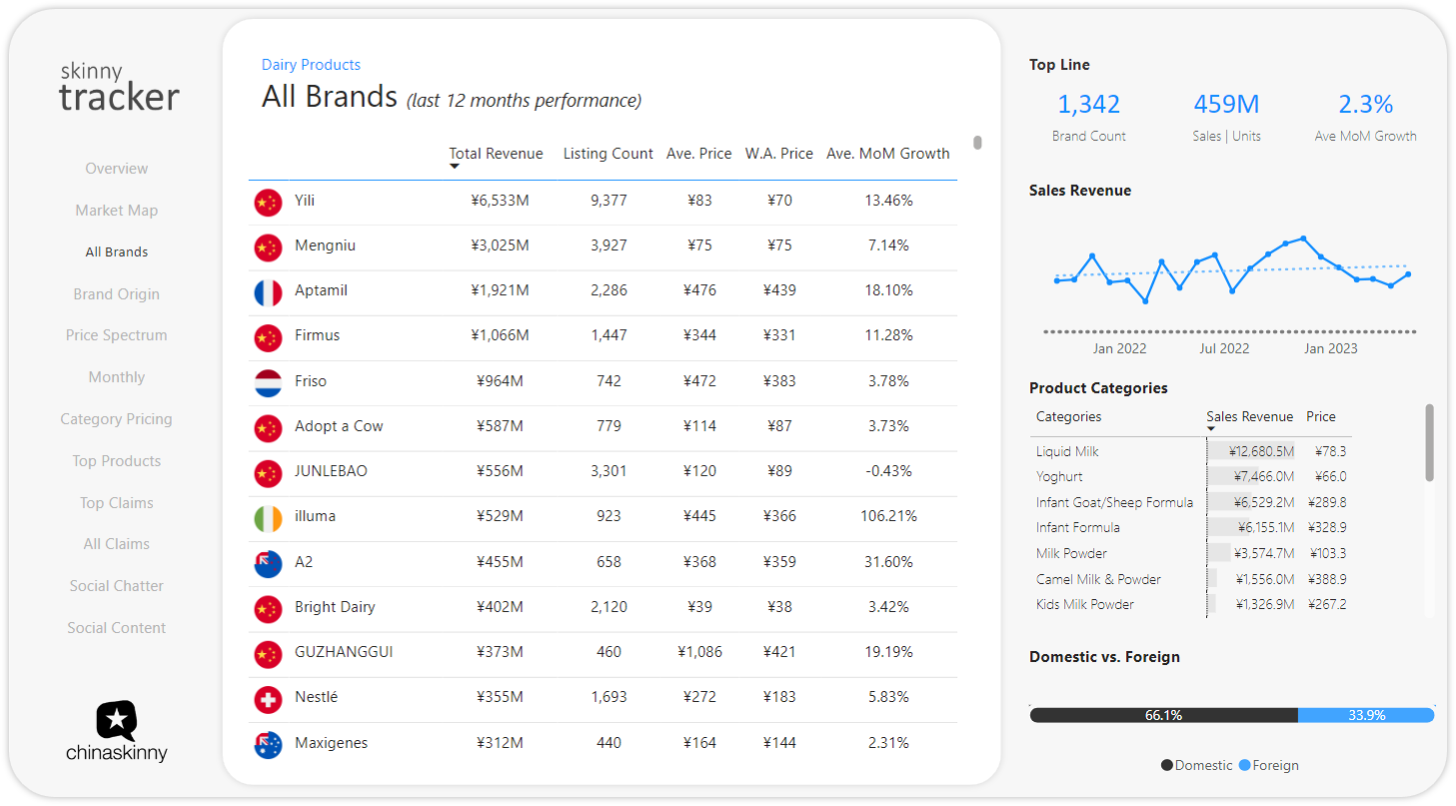Click the China flag icon beside Firmus
This screenshot has width=1456, height=806.
pyautogui.click(x=268, y=337)
